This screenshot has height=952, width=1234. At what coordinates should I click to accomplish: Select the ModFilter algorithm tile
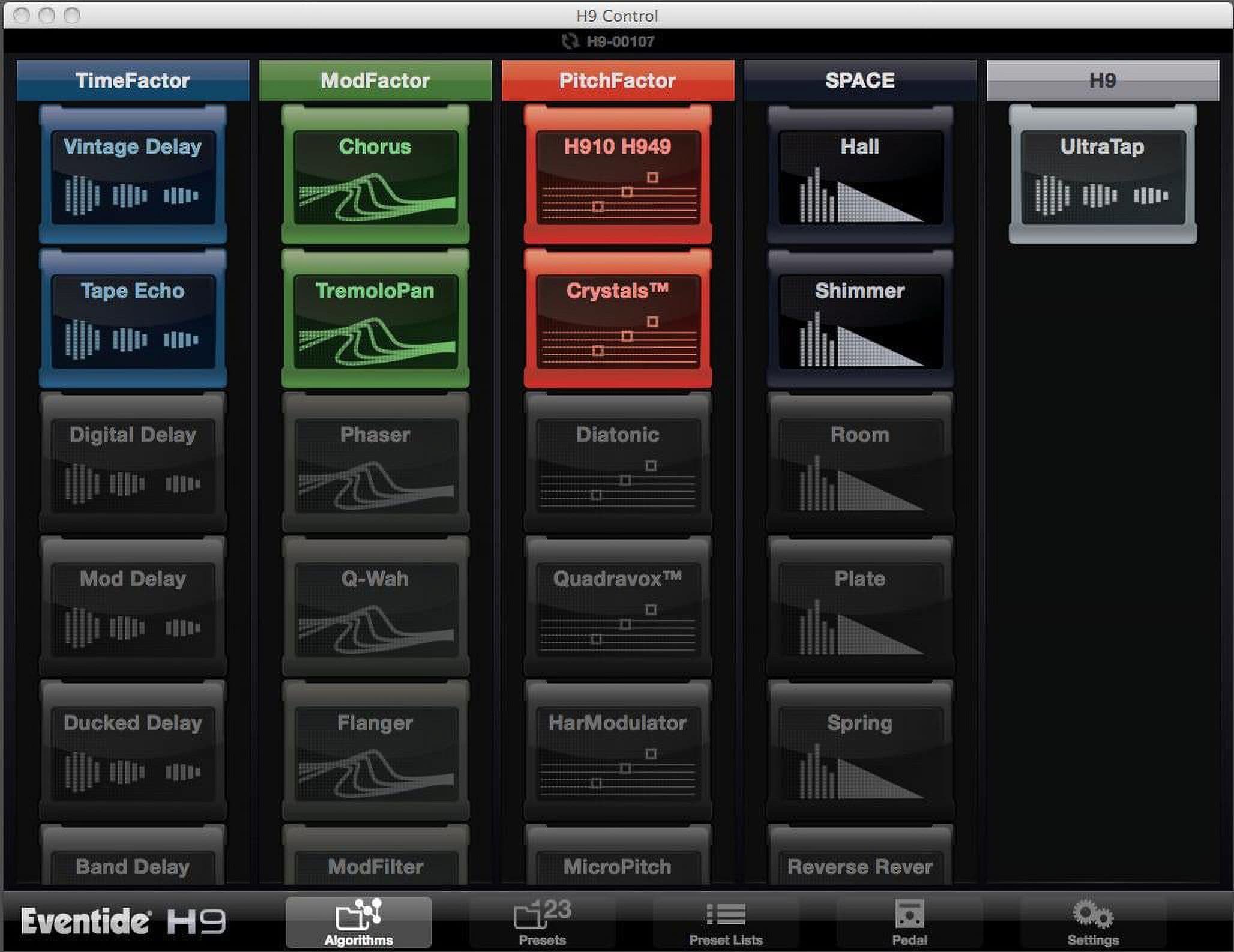pos(375,855)
